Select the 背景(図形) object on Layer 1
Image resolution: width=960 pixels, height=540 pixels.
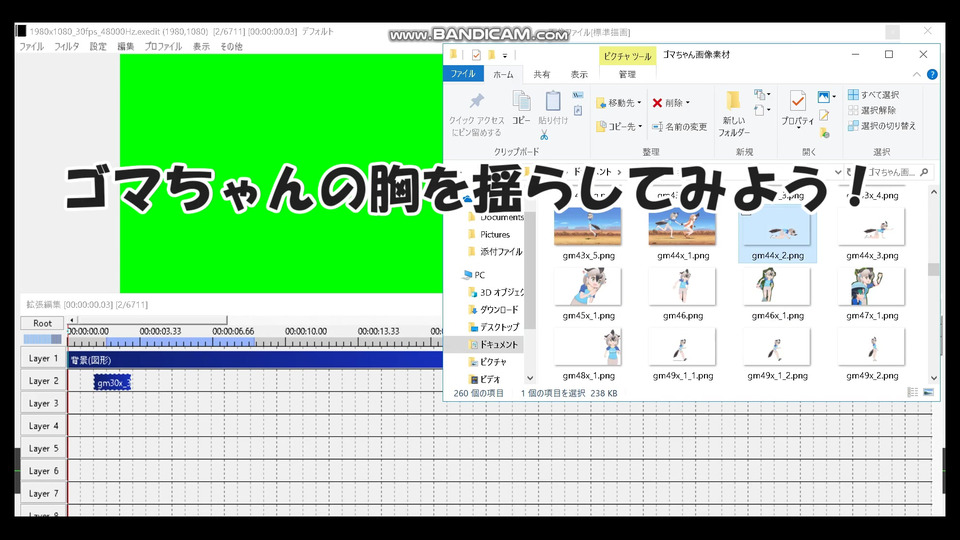click(x=255, y=359)
